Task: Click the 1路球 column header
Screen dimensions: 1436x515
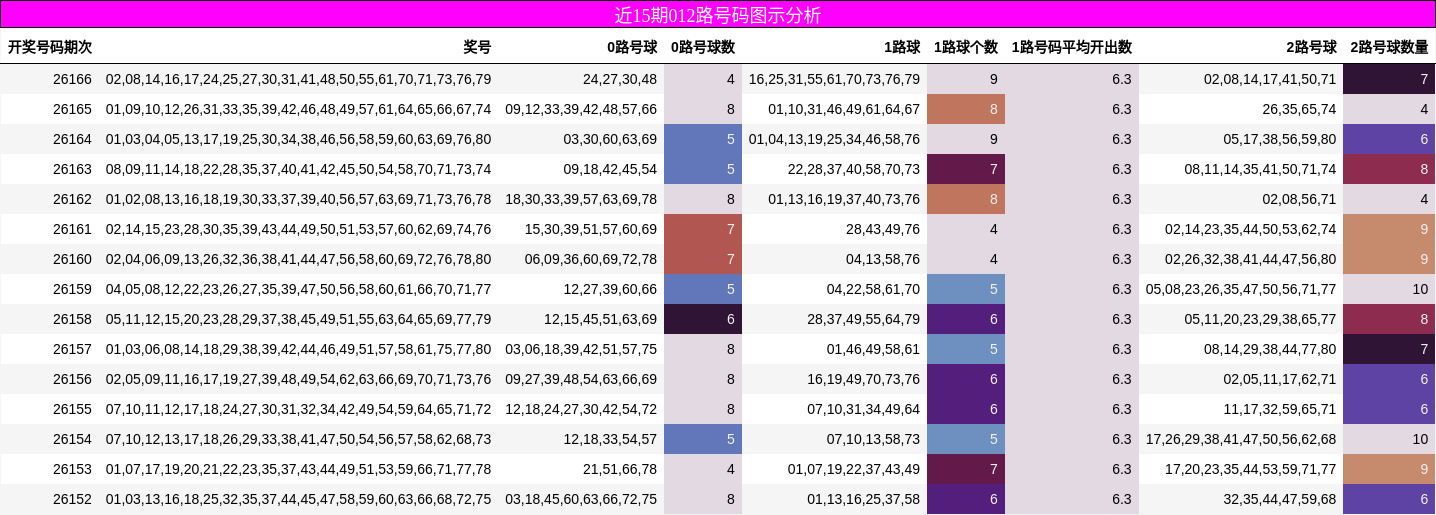Action: (x=902, y=47)
